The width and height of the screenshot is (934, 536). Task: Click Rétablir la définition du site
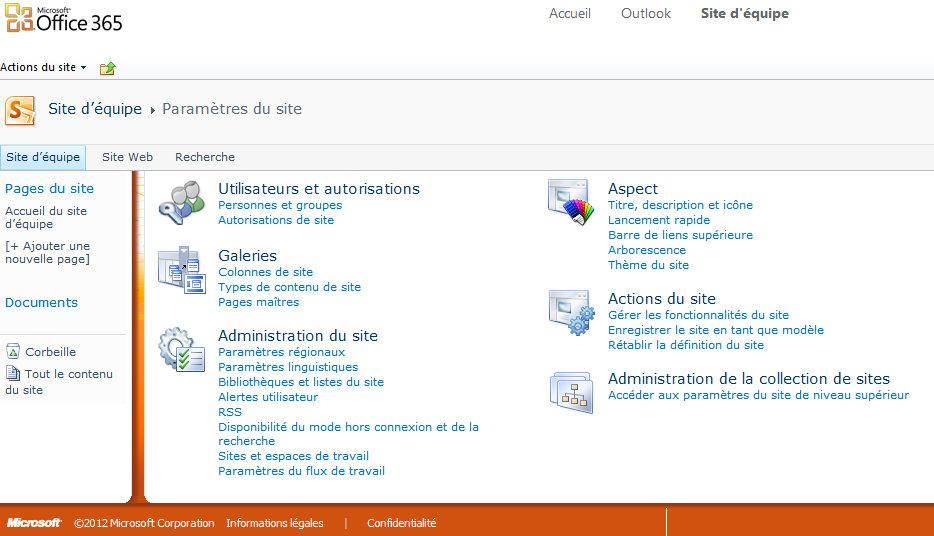tap(686, 345)
